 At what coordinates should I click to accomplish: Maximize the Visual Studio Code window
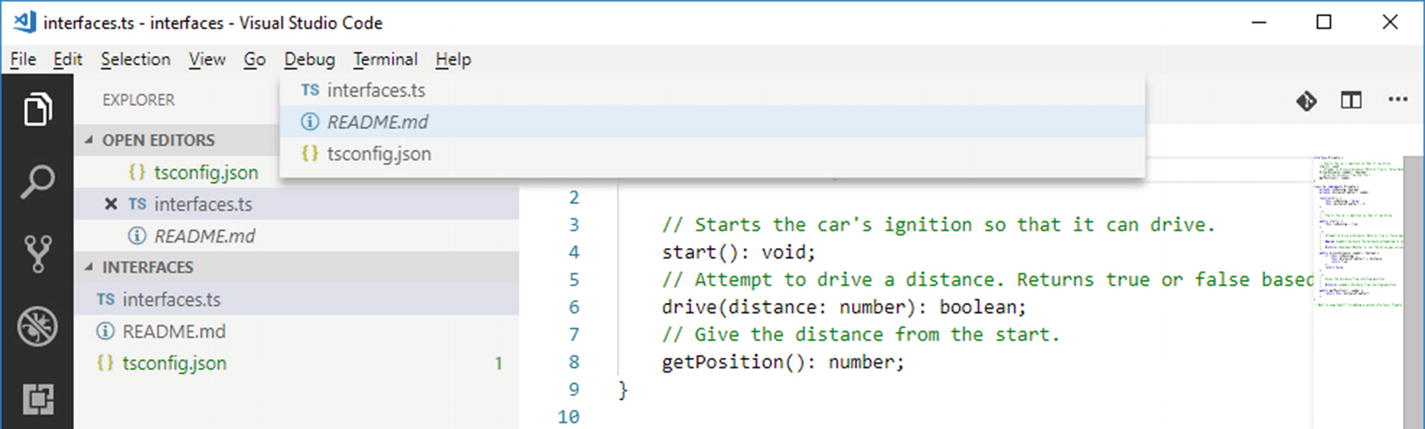pos(1324,22)
